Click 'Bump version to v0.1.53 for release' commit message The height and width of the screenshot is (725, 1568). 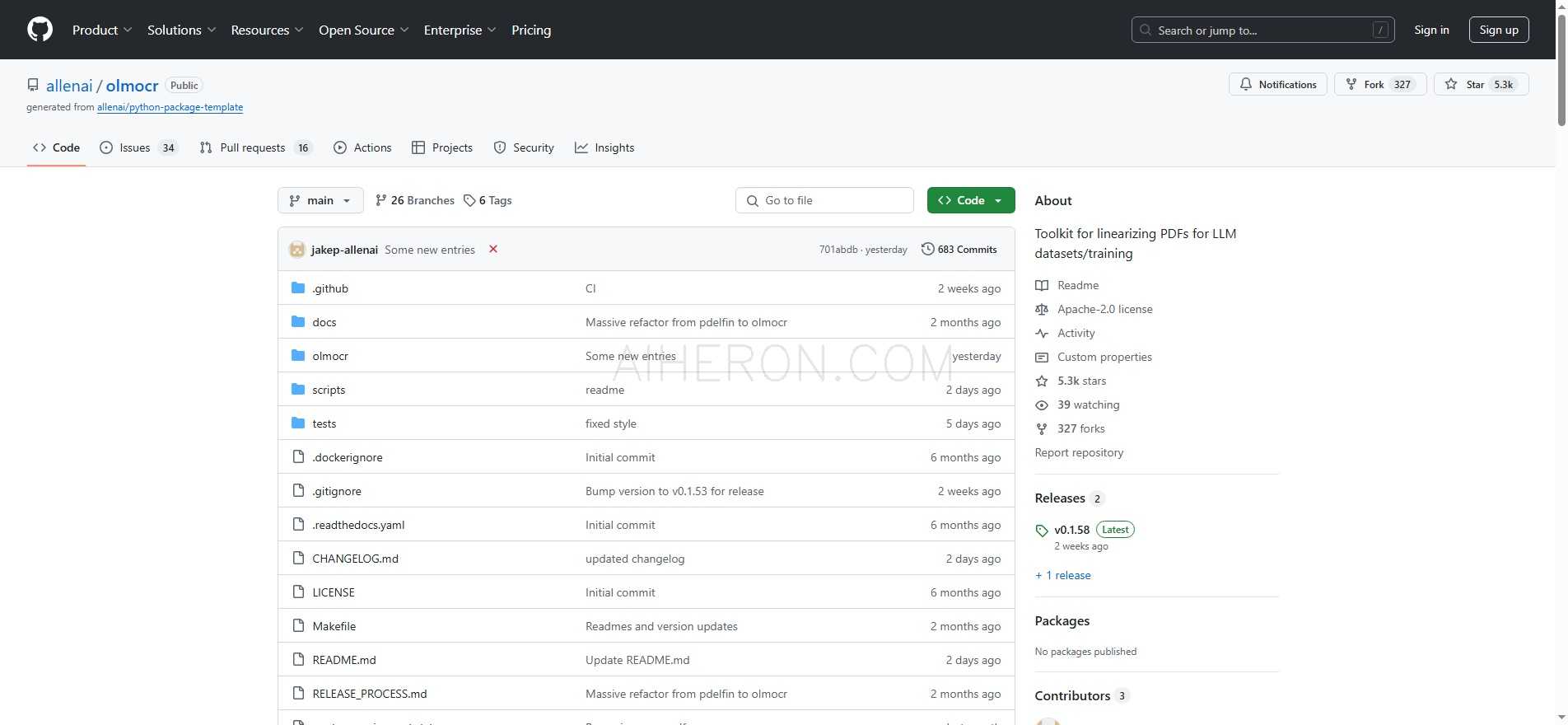click(674, 491)
